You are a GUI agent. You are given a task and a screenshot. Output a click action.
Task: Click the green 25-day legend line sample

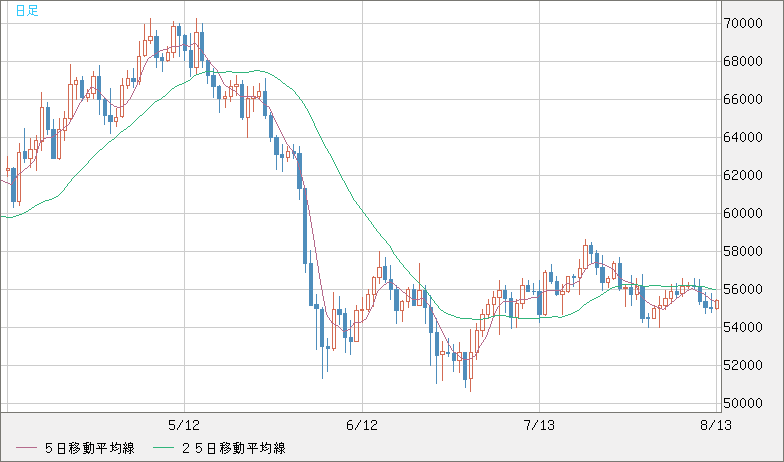163,448
